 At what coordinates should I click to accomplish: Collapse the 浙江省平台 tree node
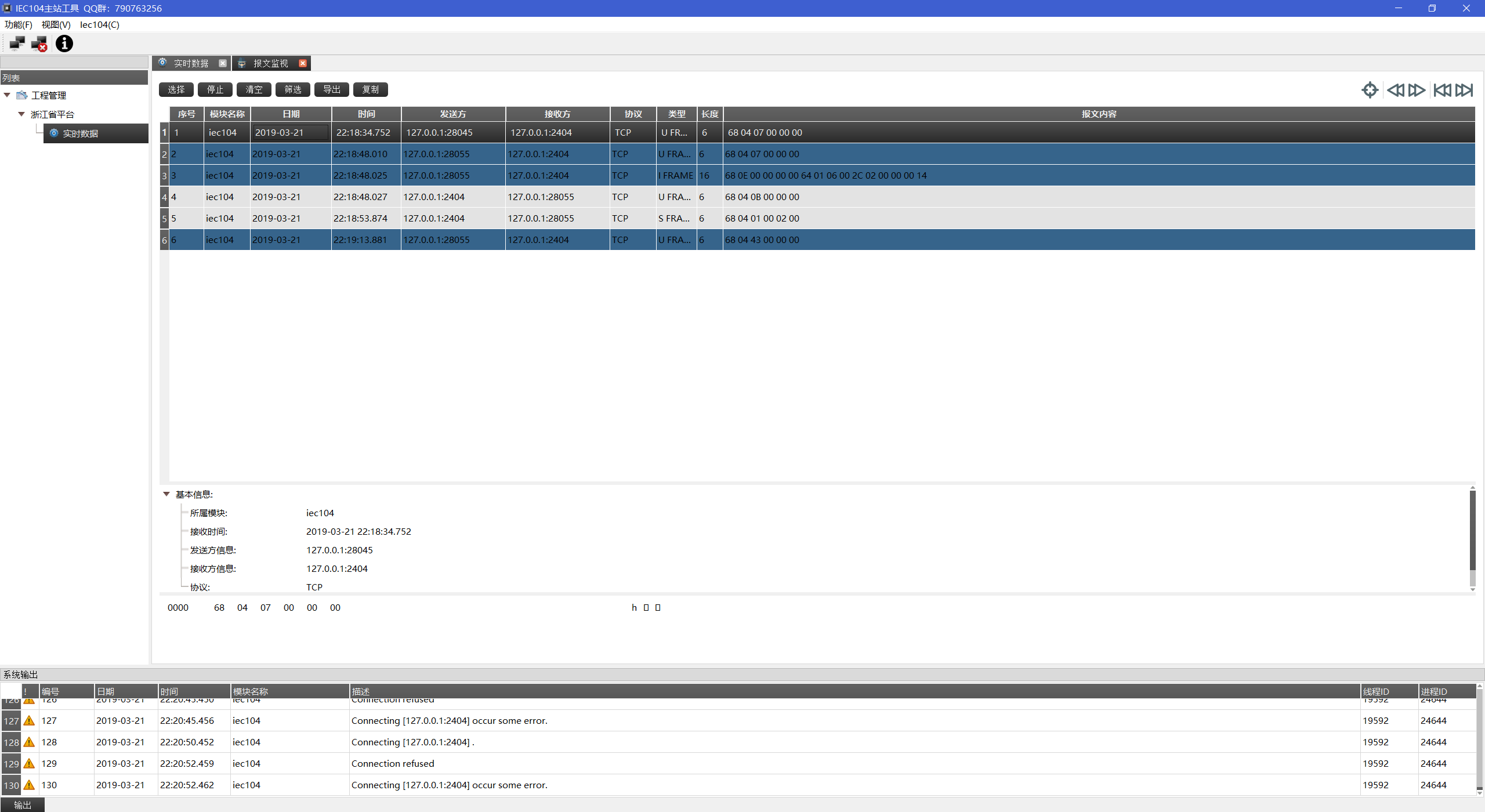(21, 114)
